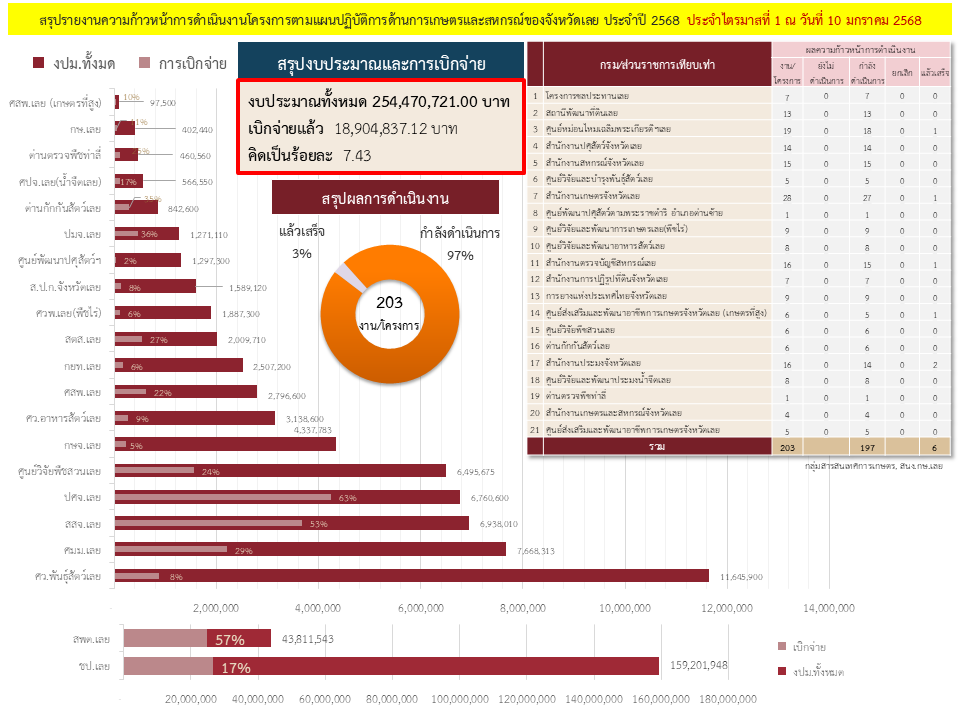
Task: Click the 57% label on สพด.เลย bar
Action: pyautogui.click(x=230, y=640)
